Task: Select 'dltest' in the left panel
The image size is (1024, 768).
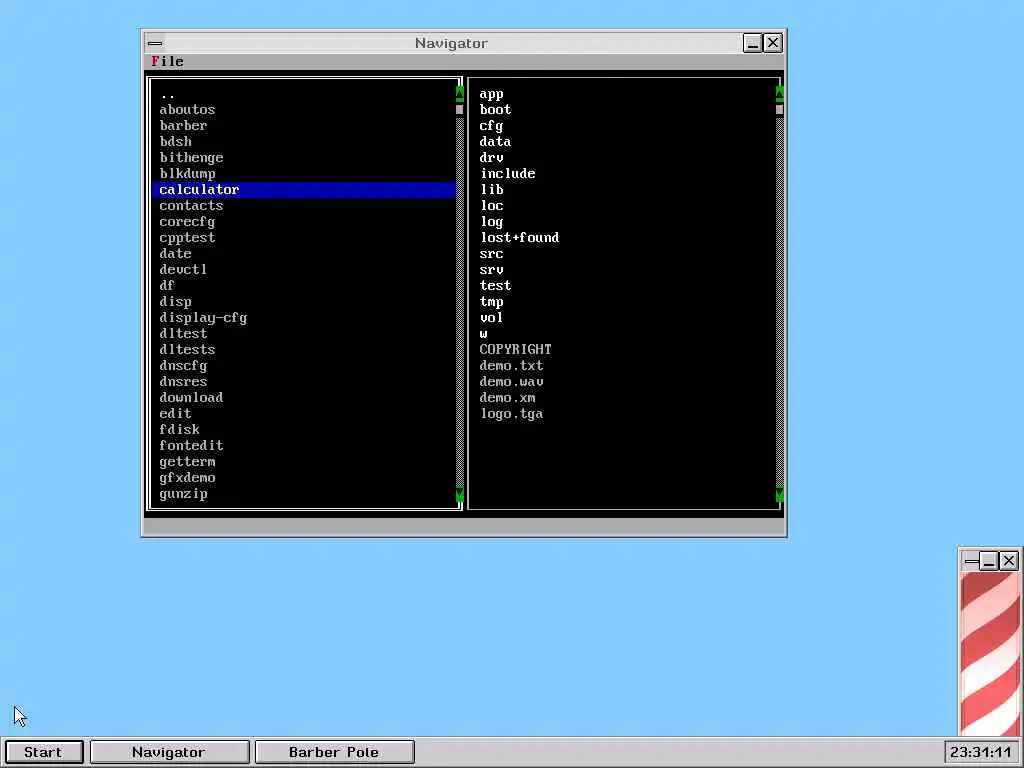Action: 304,334
